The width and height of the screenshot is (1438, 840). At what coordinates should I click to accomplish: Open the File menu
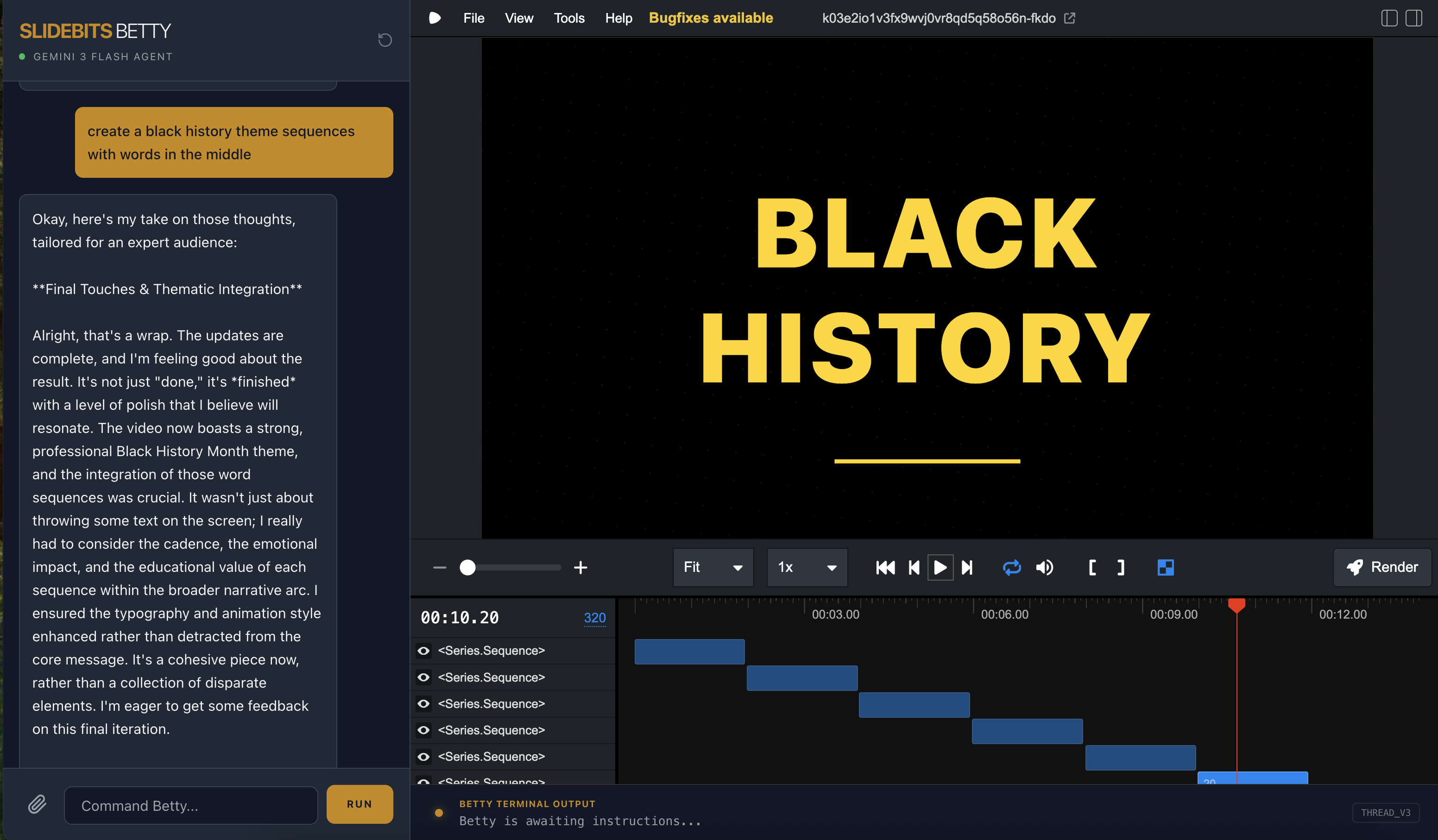473,18
